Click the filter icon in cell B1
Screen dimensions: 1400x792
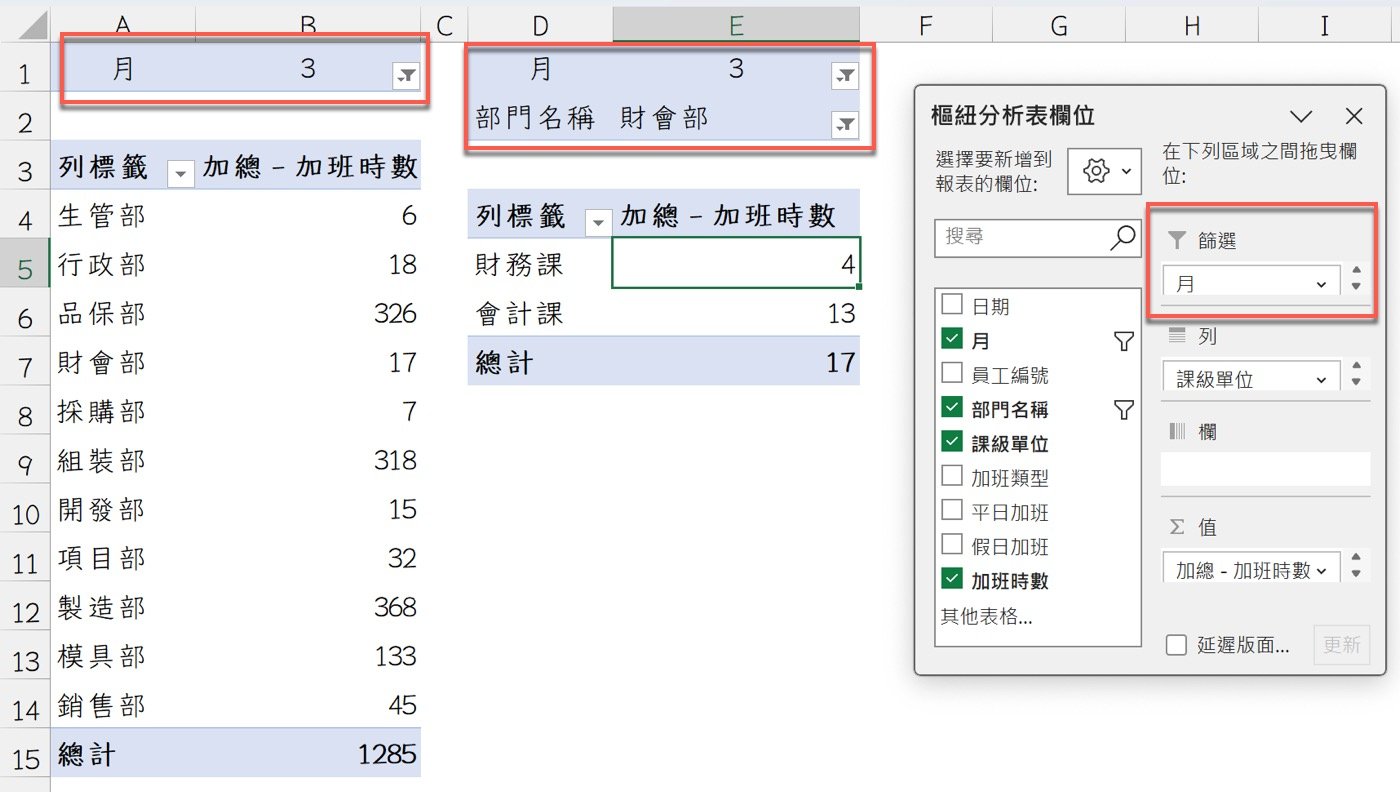(405, 76)
